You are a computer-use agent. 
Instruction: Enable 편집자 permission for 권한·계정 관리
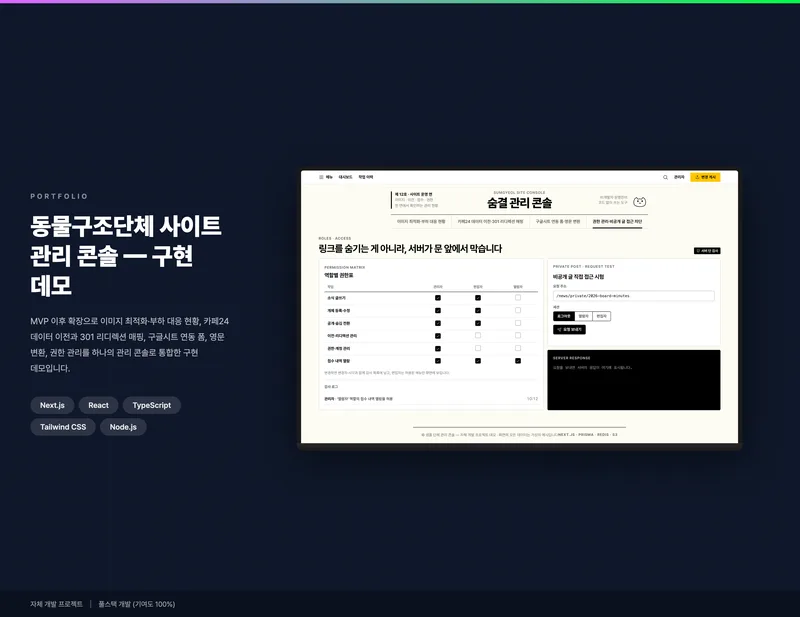pos(478,349)
